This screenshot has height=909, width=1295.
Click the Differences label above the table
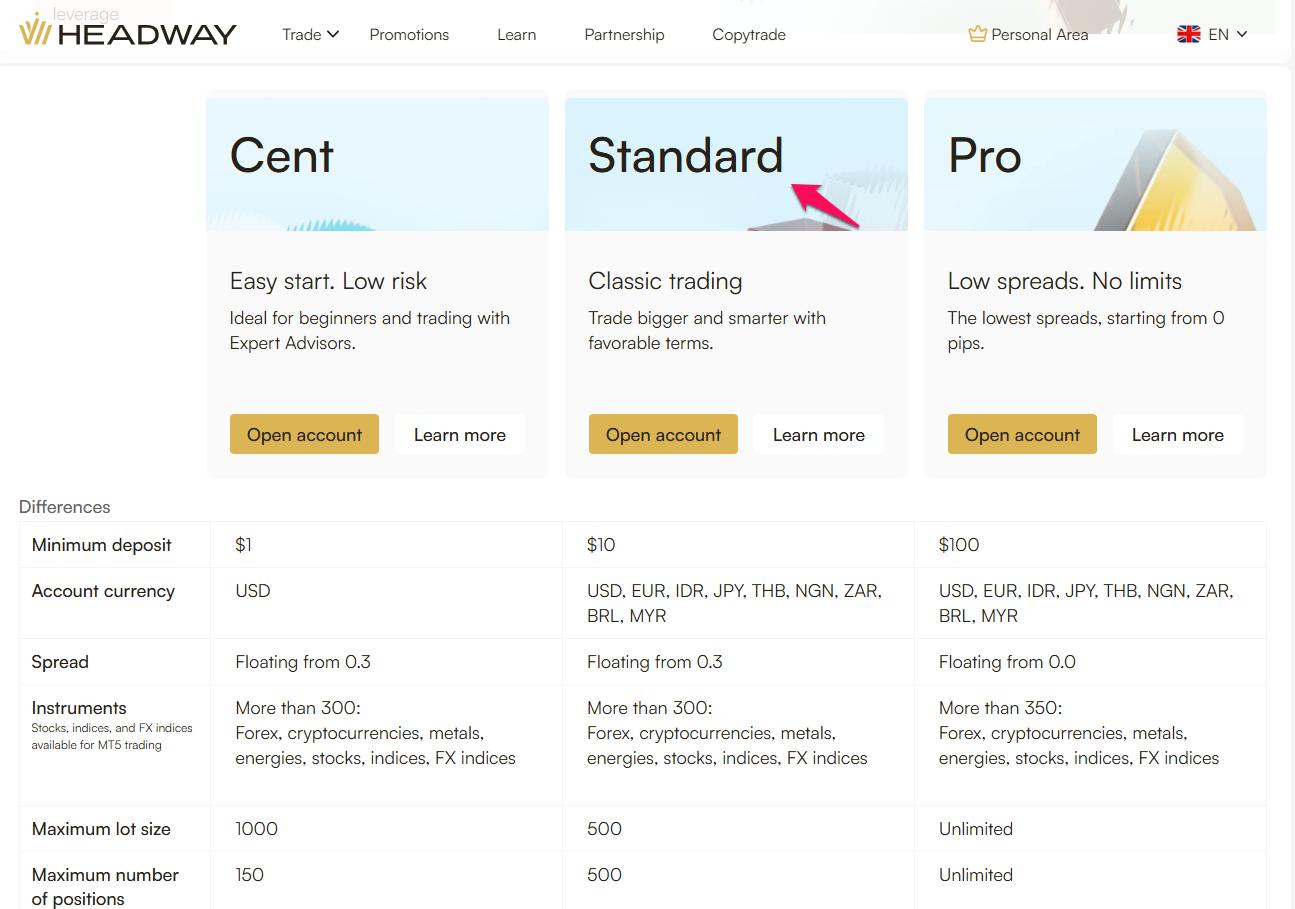pyautogui.click(x=65, y=507)
